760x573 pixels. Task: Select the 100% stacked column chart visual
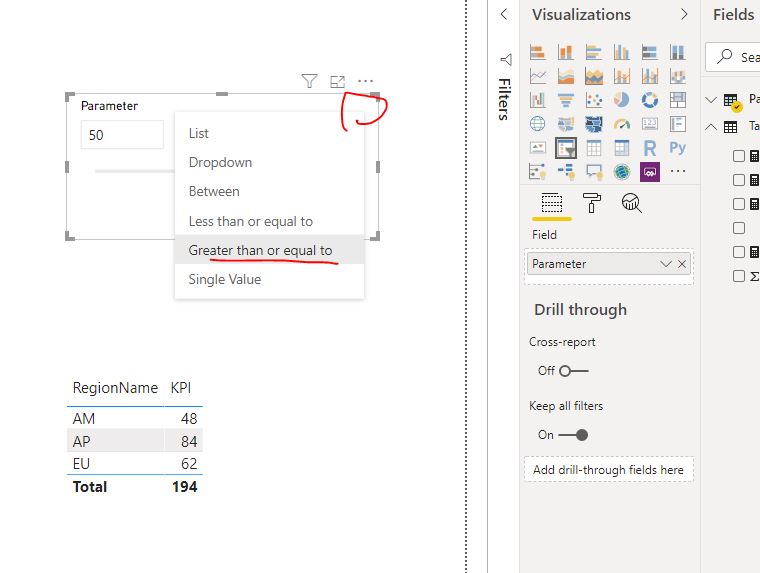pyautogui.click(x=678, y=52)
